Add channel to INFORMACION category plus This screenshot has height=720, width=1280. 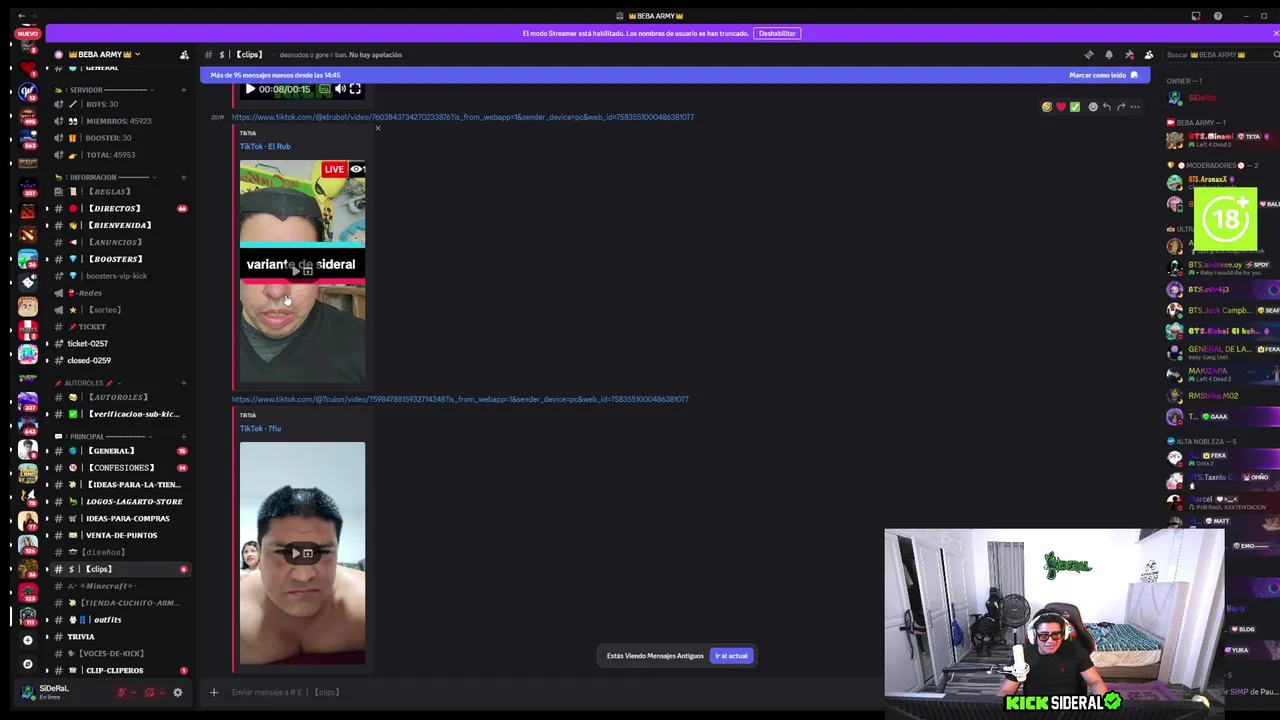tap(183, 177)
